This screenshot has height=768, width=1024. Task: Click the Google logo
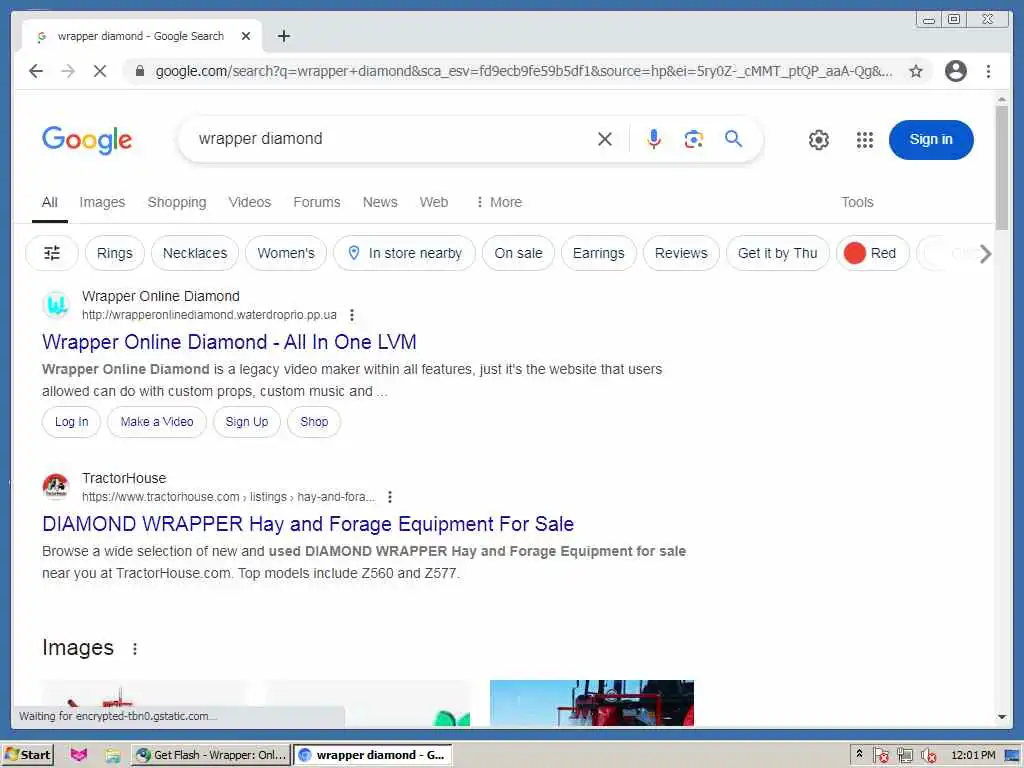click(87, 140)
